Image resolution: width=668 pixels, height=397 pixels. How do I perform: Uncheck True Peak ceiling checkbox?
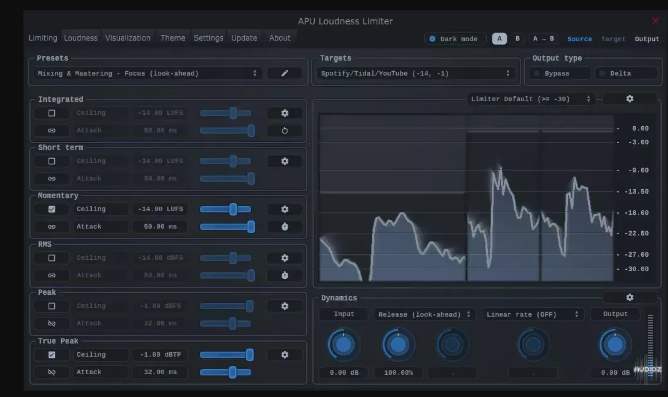pyautogui.click(x=52, y=354)
